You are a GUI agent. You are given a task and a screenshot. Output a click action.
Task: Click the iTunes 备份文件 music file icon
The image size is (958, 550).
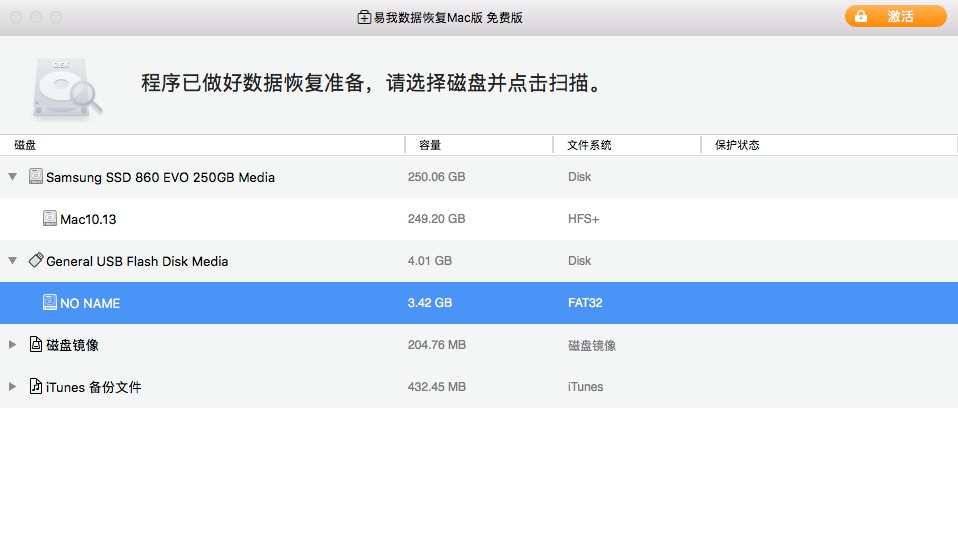click(36, 386)
